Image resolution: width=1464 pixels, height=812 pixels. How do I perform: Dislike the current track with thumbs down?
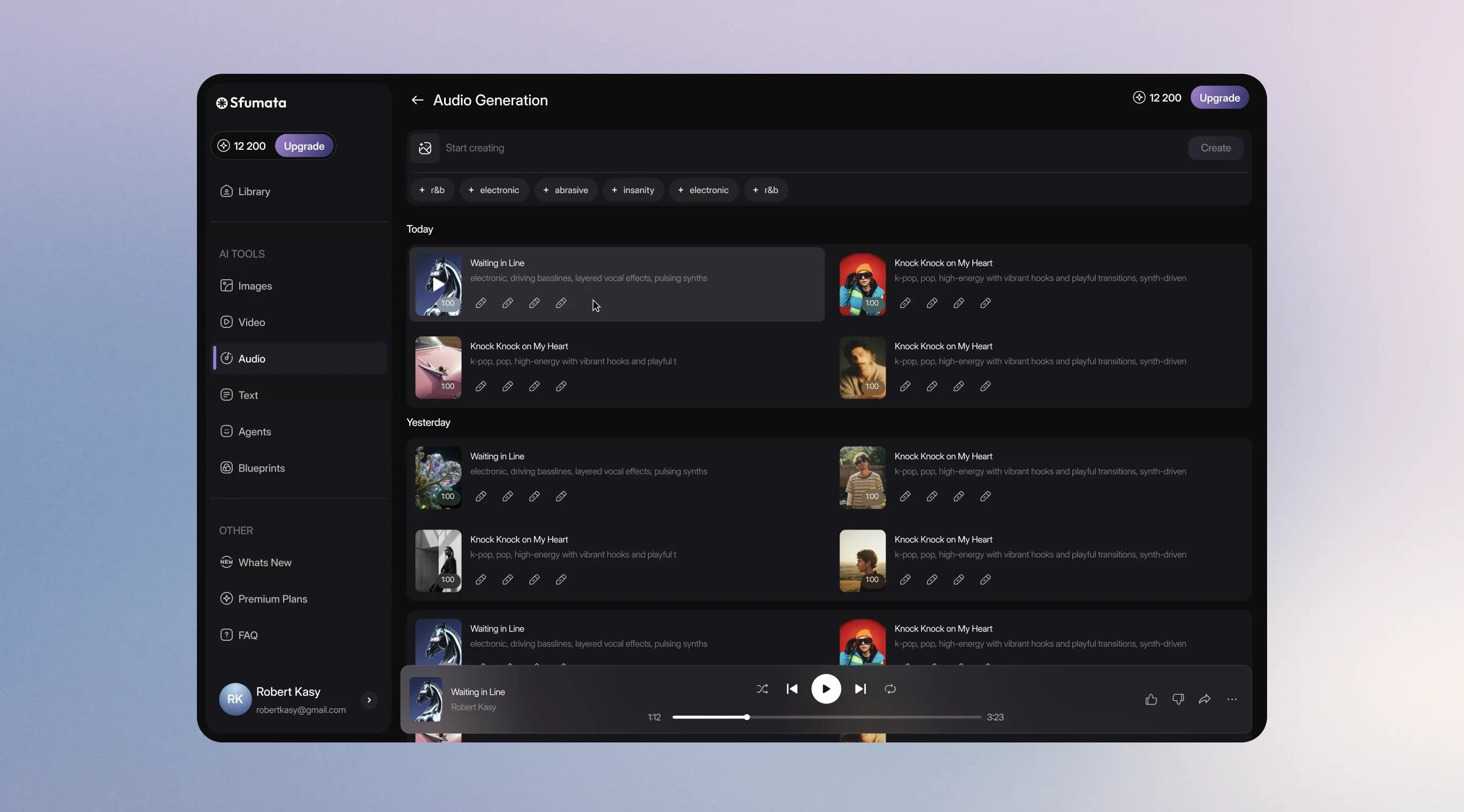point(1178,700)
